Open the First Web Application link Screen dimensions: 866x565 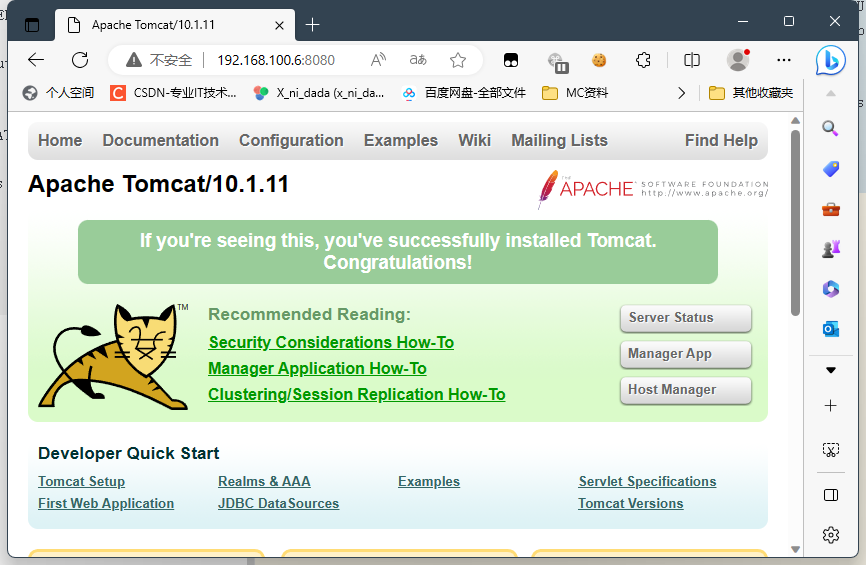(x=106, y=504)
